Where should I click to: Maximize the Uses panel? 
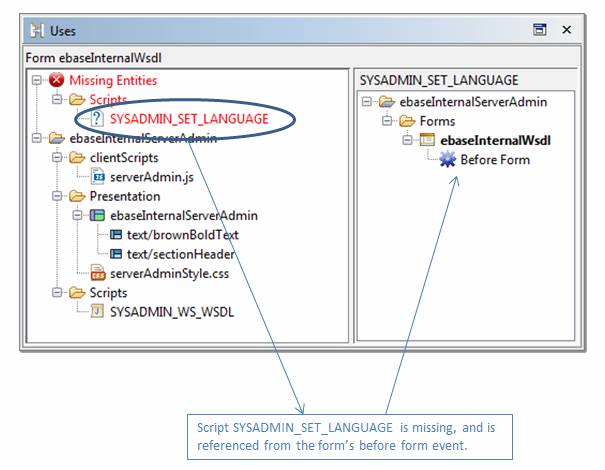[x=540, y=30]
